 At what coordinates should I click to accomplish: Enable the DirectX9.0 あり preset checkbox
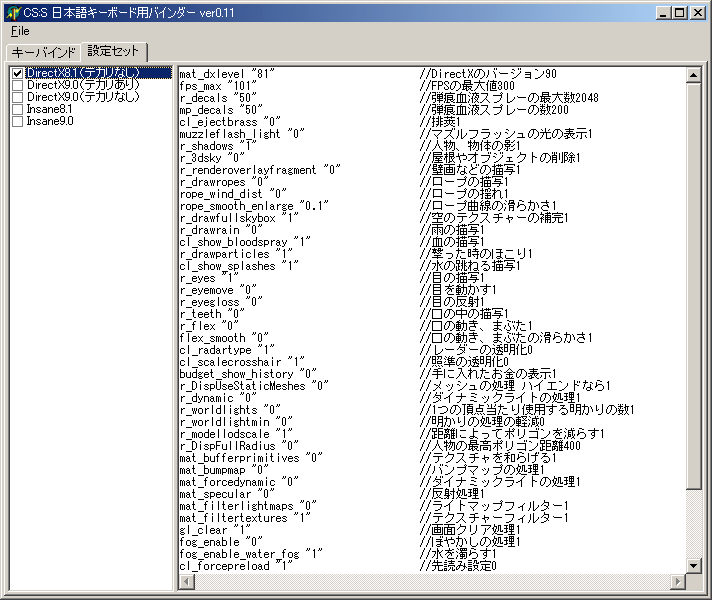click(17, 86)
